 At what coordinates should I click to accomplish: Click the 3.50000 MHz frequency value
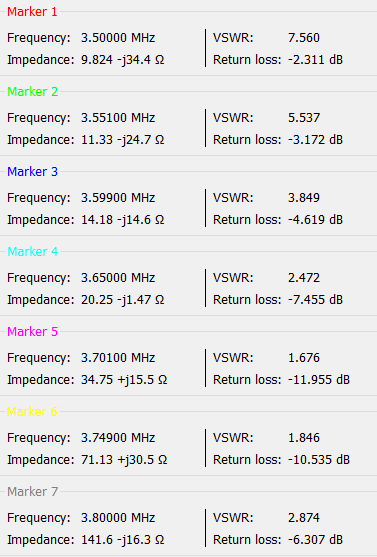[x=118, y=38]
